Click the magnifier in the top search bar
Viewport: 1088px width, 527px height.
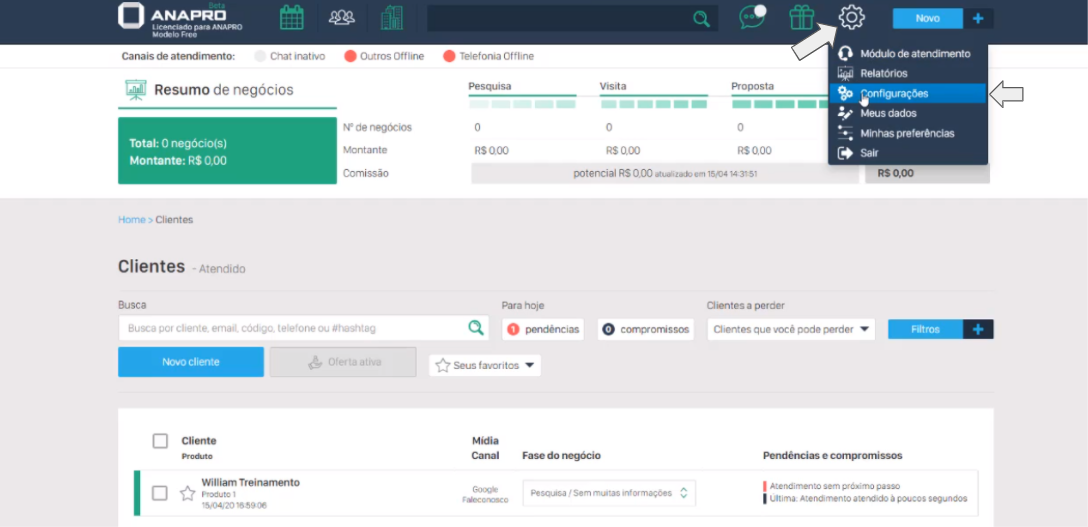pos(702,18)
